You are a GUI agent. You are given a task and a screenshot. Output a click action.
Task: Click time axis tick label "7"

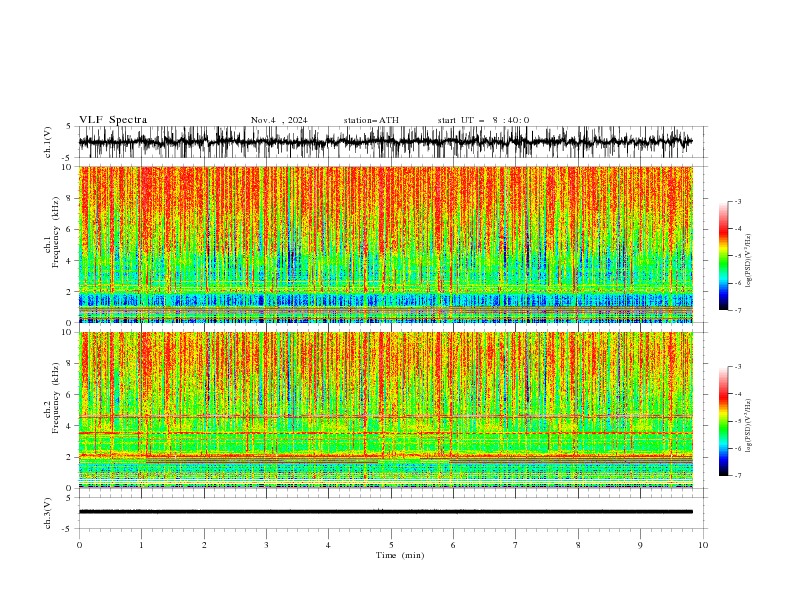[x=516, y=545]
